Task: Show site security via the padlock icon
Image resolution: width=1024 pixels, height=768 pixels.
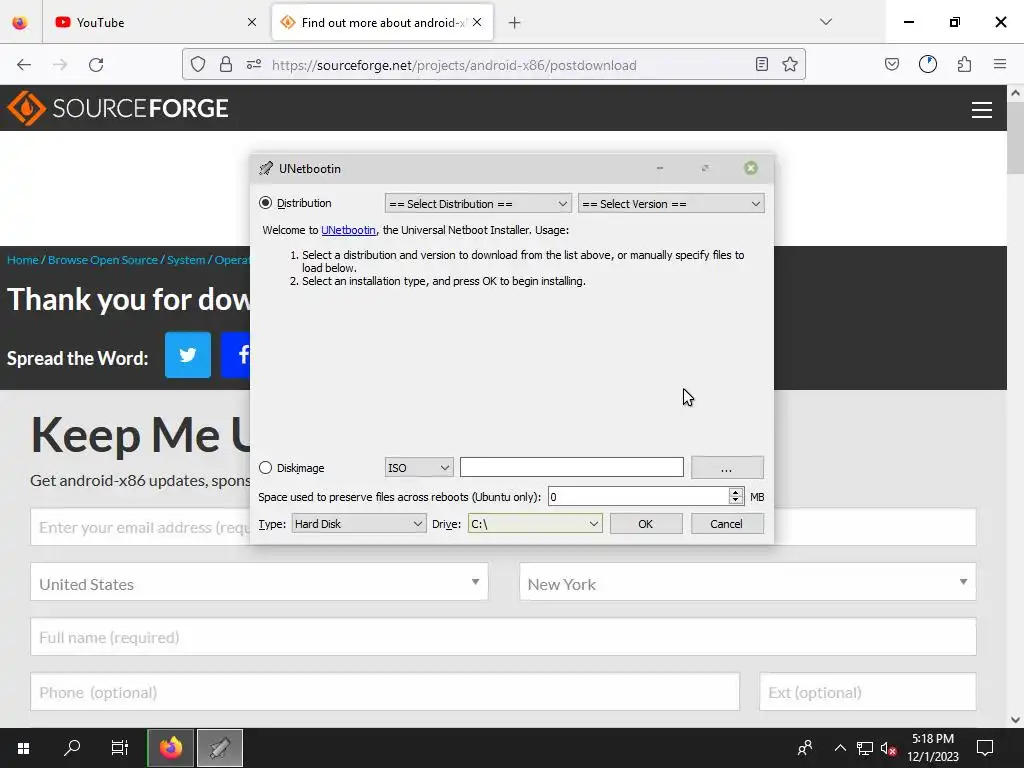Action: click(226, 65)
